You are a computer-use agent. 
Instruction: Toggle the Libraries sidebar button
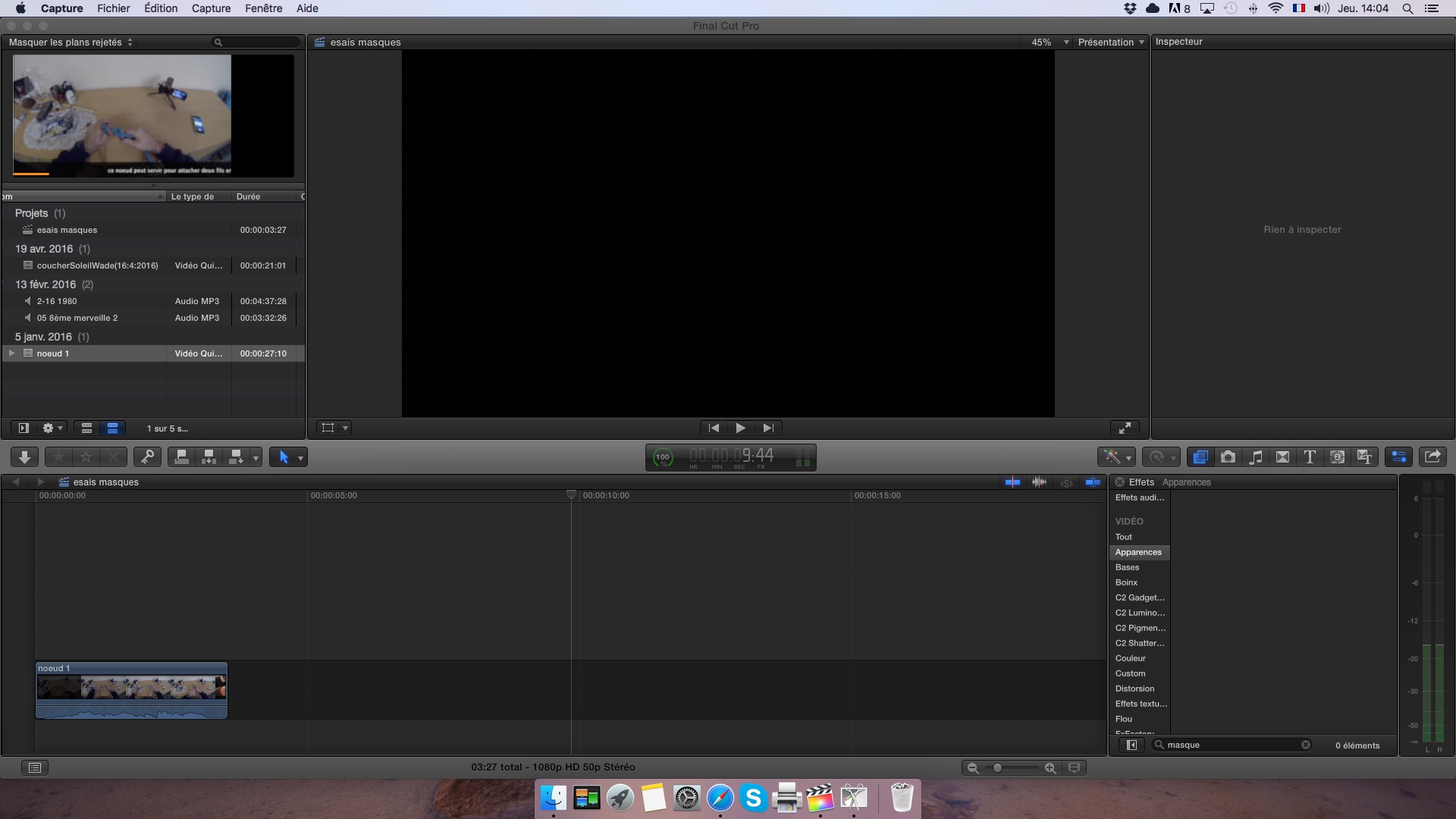[24, 428]
